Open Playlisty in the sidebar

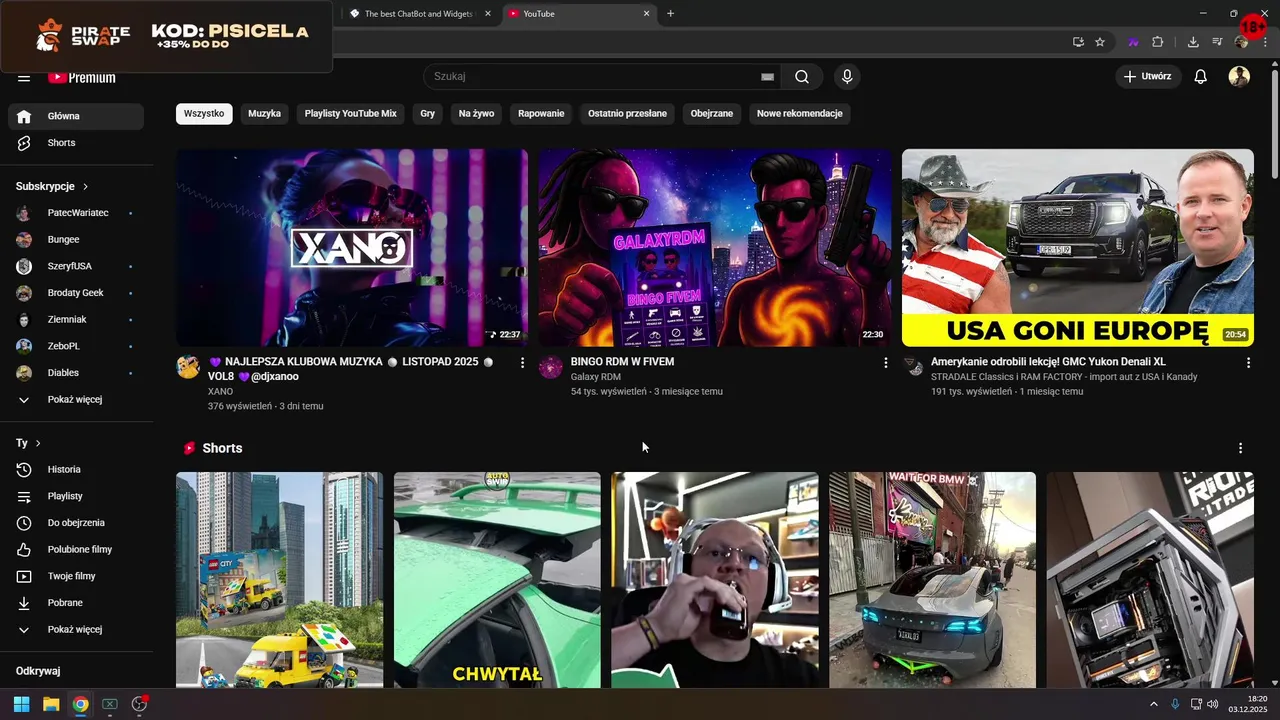(x=76, y=496)
